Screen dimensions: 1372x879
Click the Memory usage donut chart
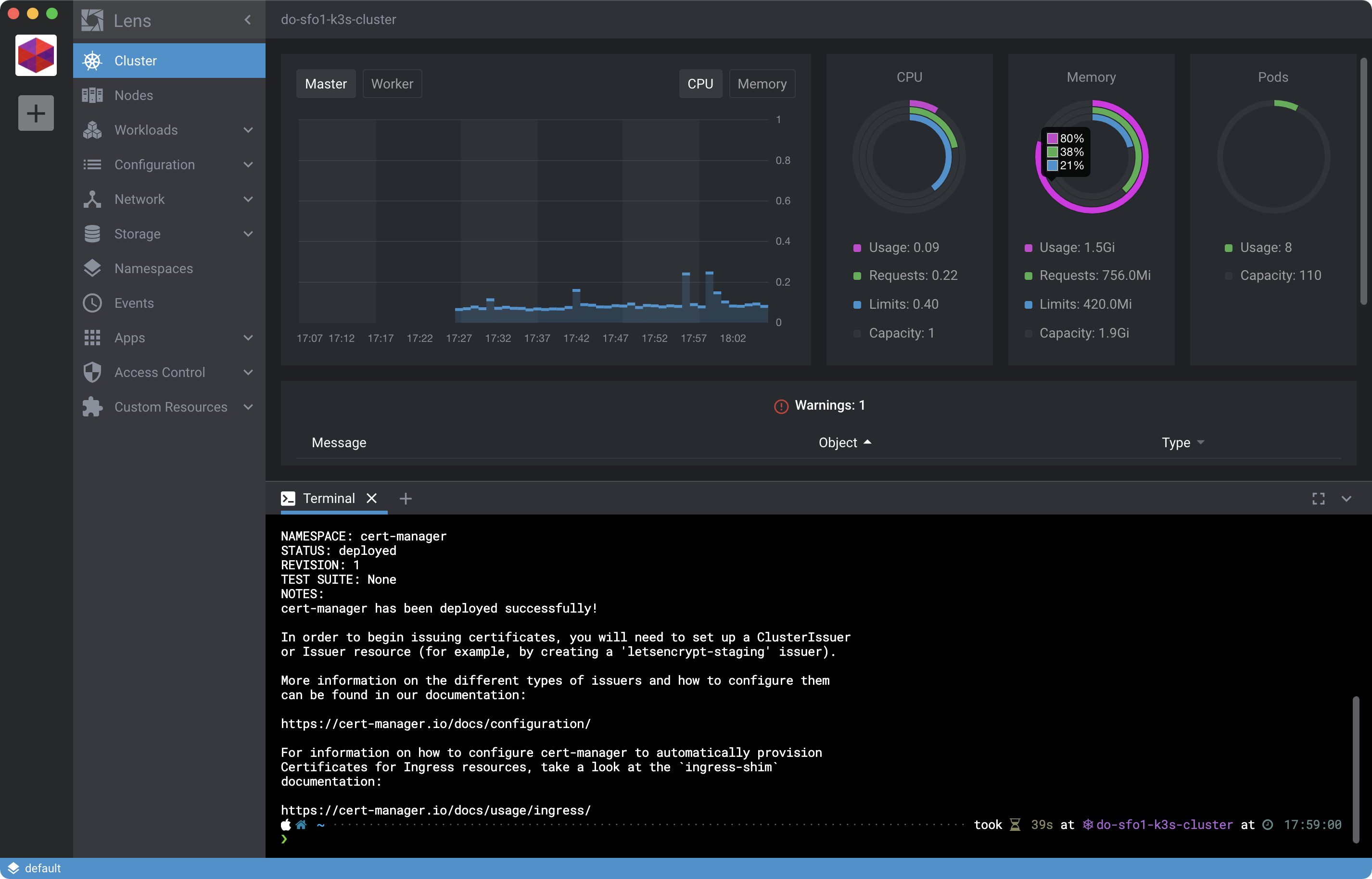point(1091,156)
